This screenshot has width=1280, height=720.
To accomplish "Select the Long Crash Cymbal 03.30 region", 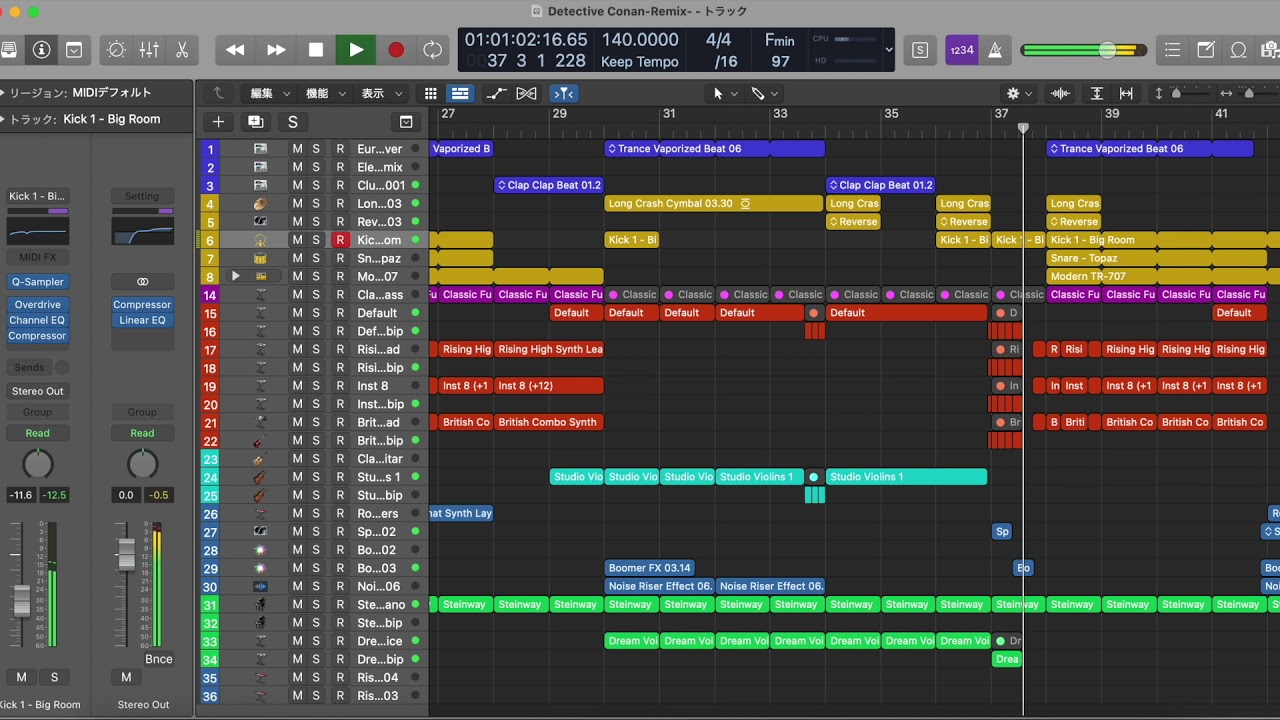I will [x=714, y=203].
